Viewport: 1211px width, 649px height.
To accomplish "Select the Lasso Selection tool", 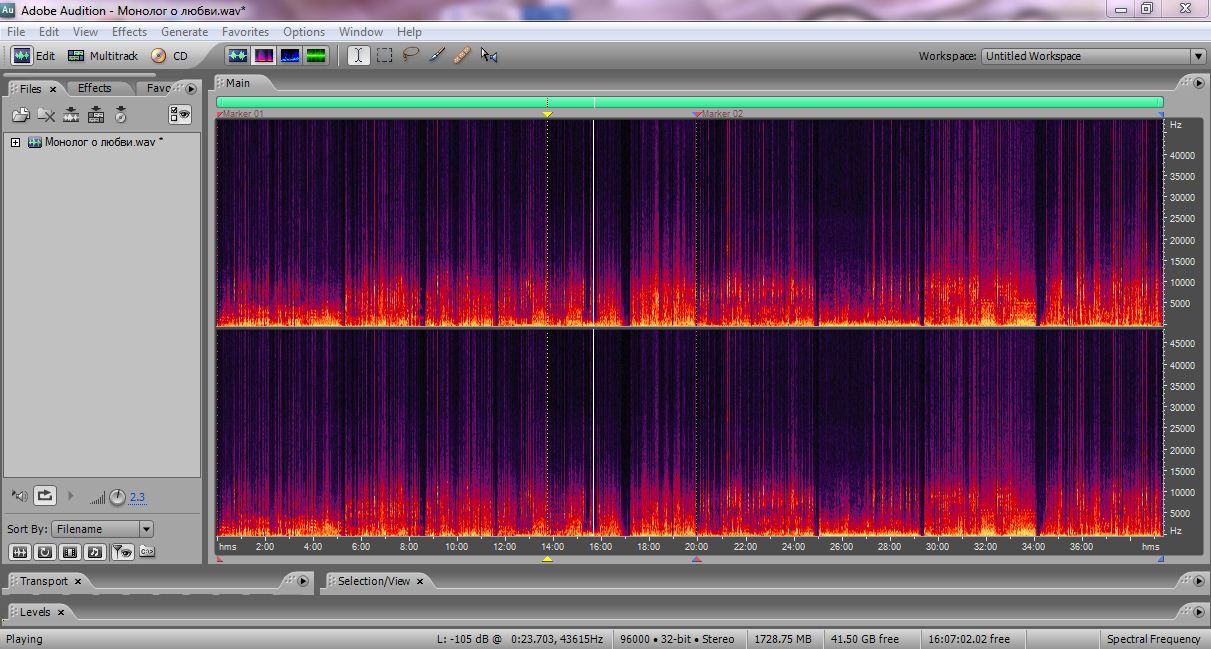I will tap(410, 56).
